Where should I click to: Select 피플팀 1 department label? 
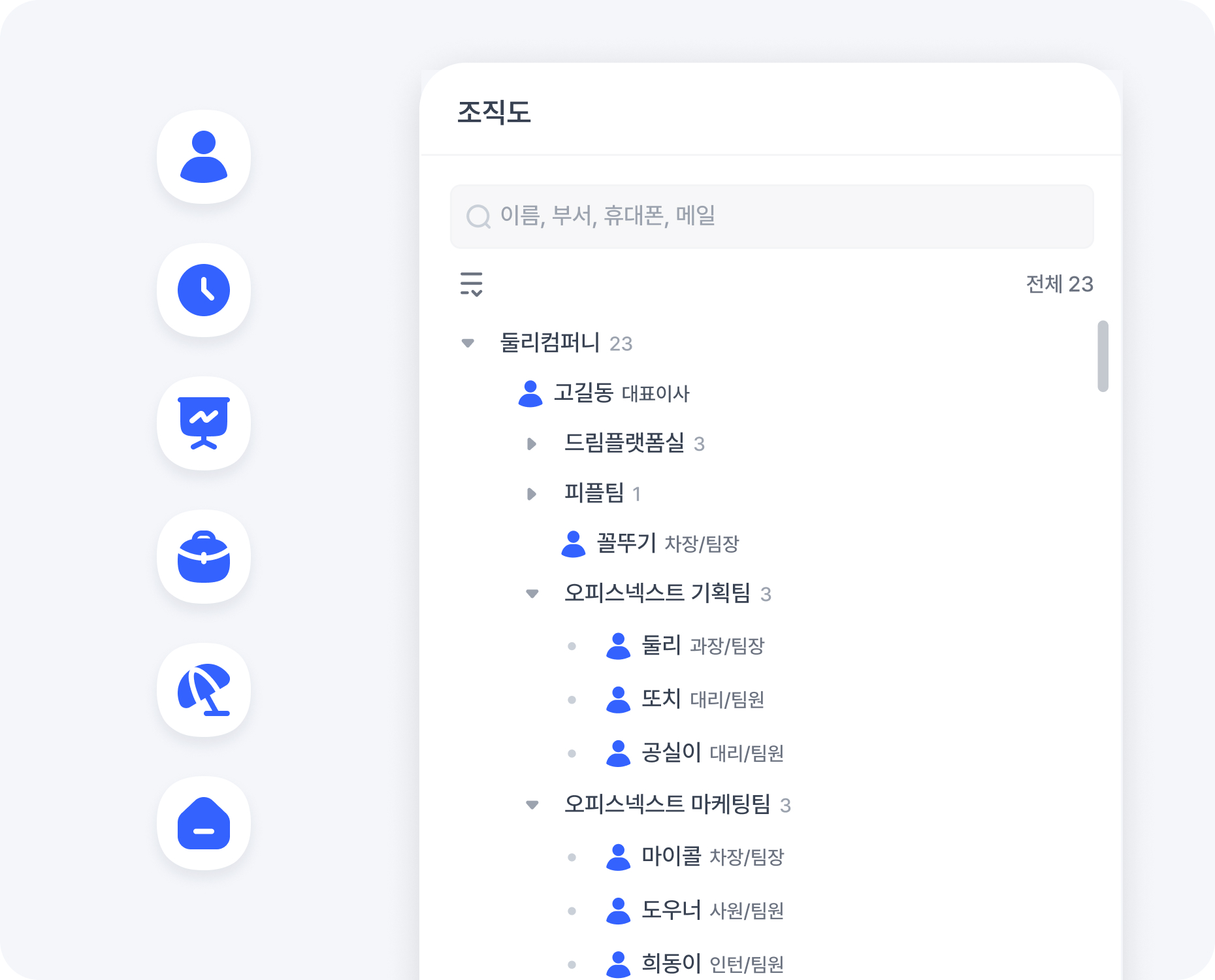tap(602, 493)
